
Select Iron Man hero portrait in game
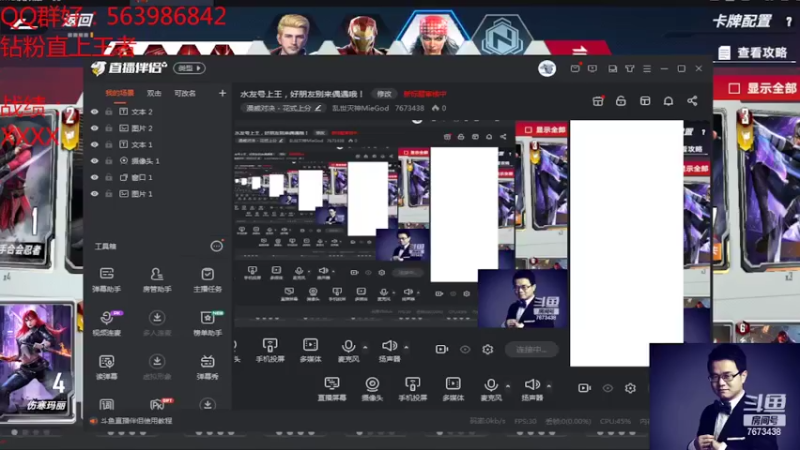pos(362,35)
